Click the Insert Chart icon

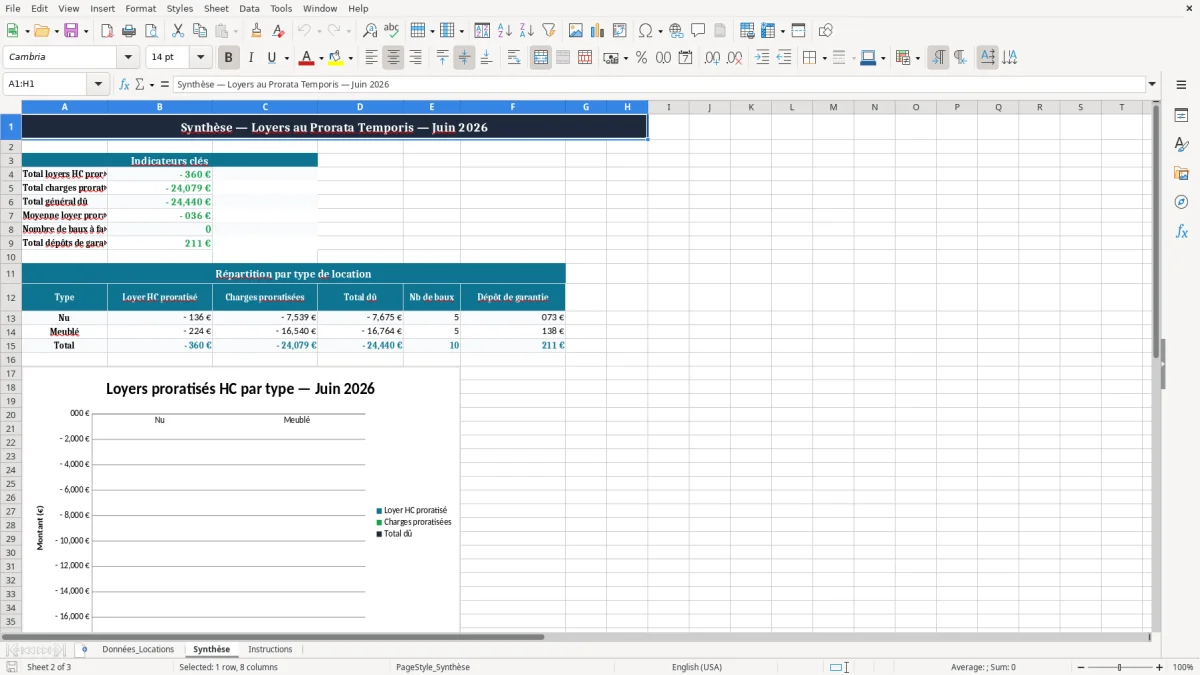598,31
